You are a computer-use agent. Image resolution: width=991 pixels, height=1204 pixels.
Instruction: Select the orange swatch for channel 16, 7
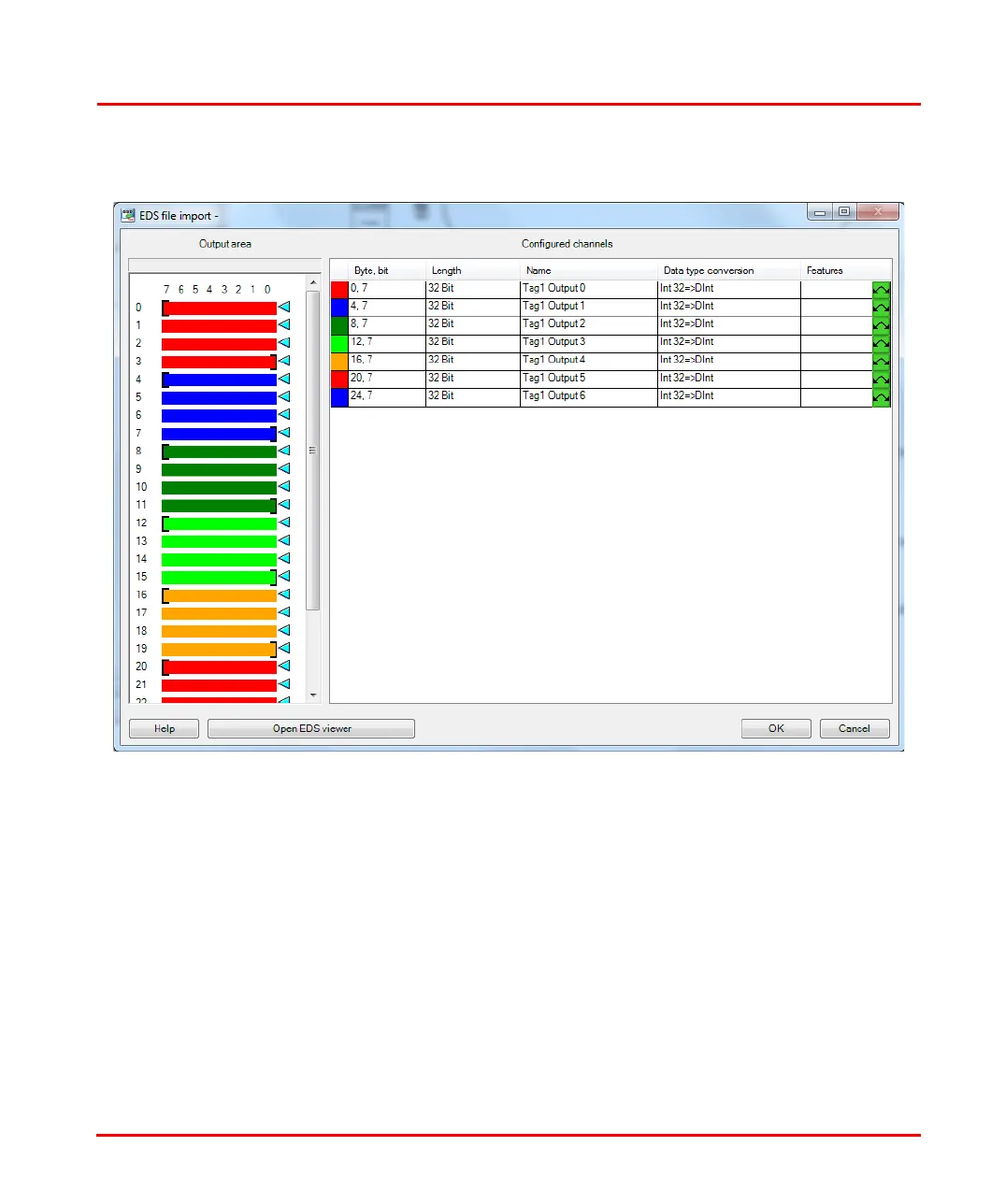[339, 362]
